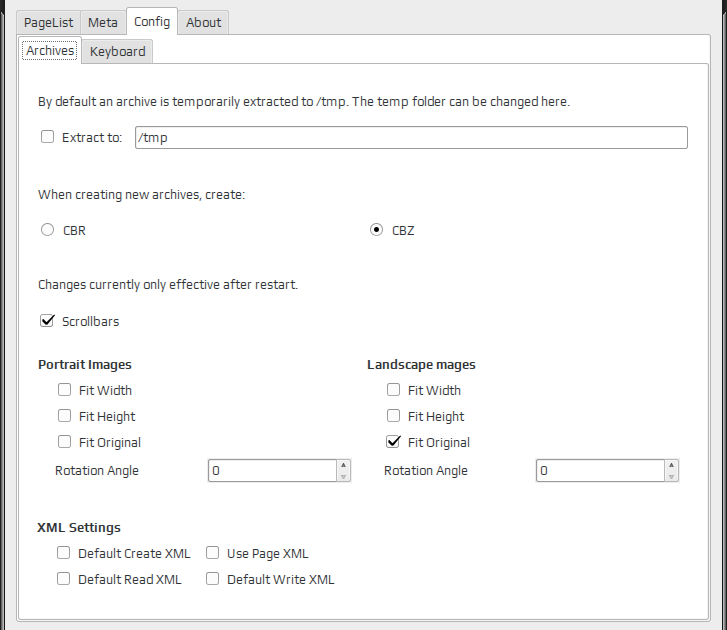Screen dimensions: 727x630
Task: Increase Portrait Rotation Angle with up arrow
Action: pos(344,465)
